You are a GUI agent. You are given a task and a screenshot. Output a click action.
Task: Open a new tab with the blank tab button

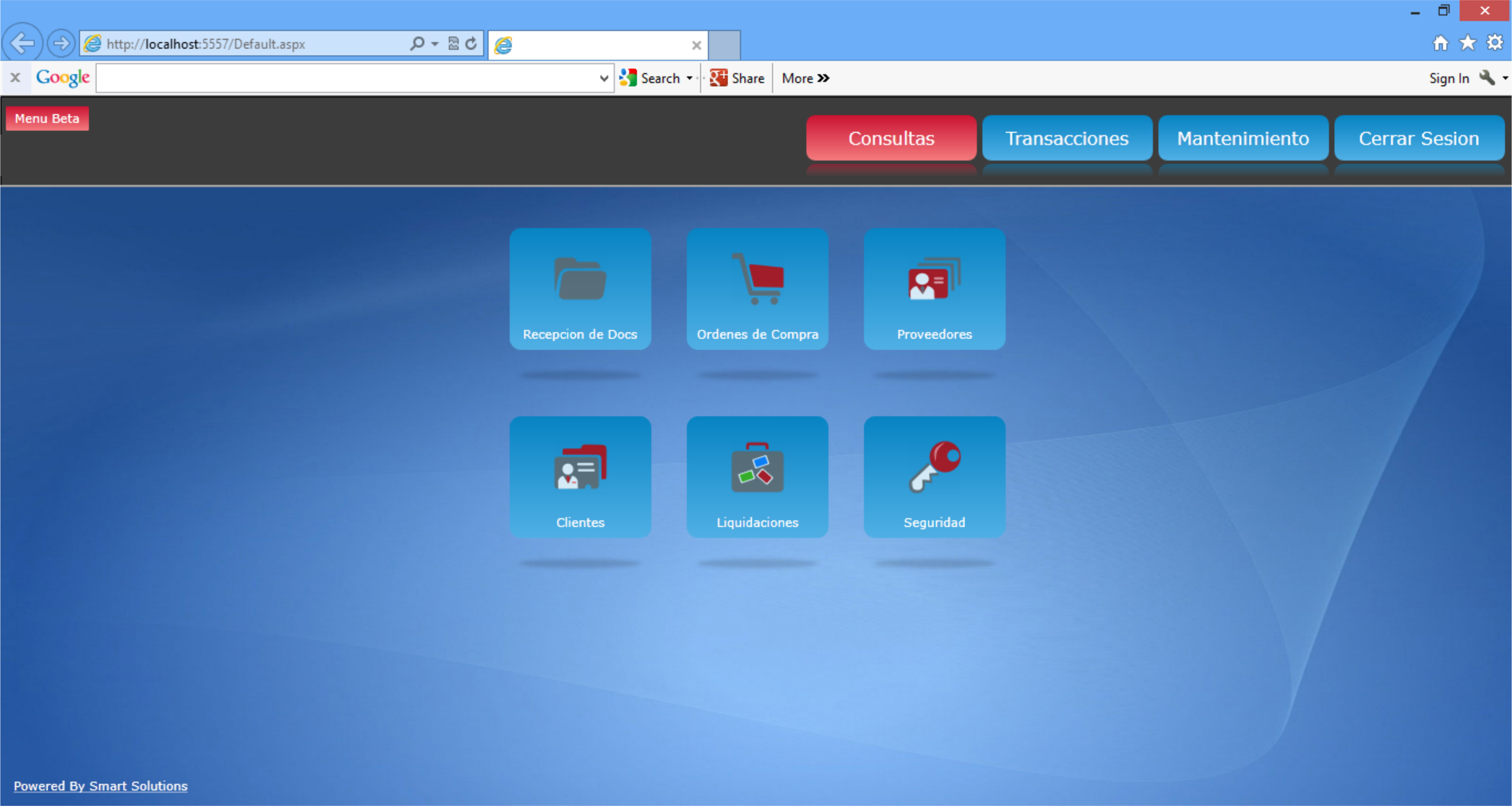tap(724, 45)
